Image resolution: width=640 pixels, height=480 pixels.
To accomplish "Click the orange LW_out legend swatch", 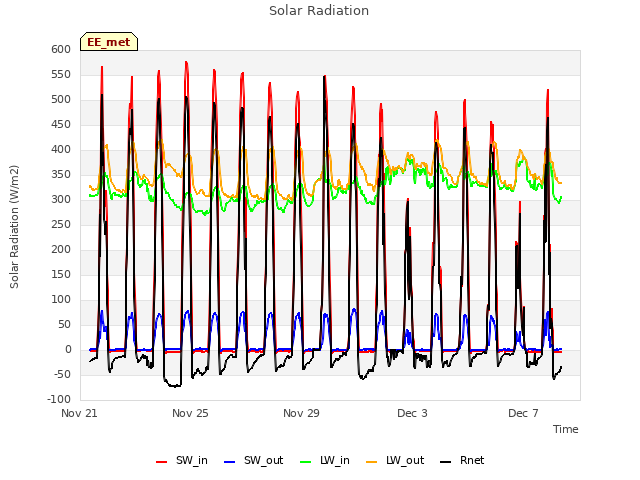I will [371, 462].
